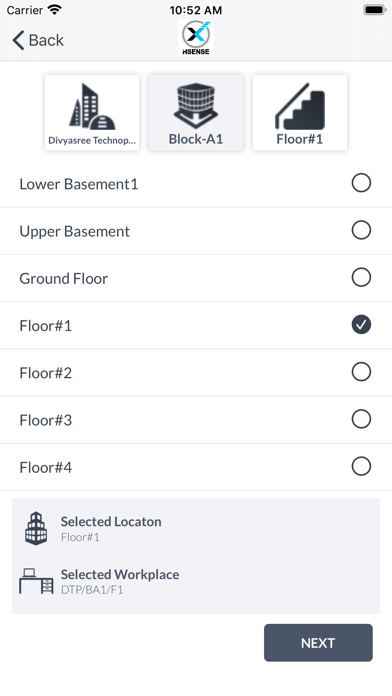Tap the Selected Location building icon
Screen dimensions: 392x696
pos(36,528)
